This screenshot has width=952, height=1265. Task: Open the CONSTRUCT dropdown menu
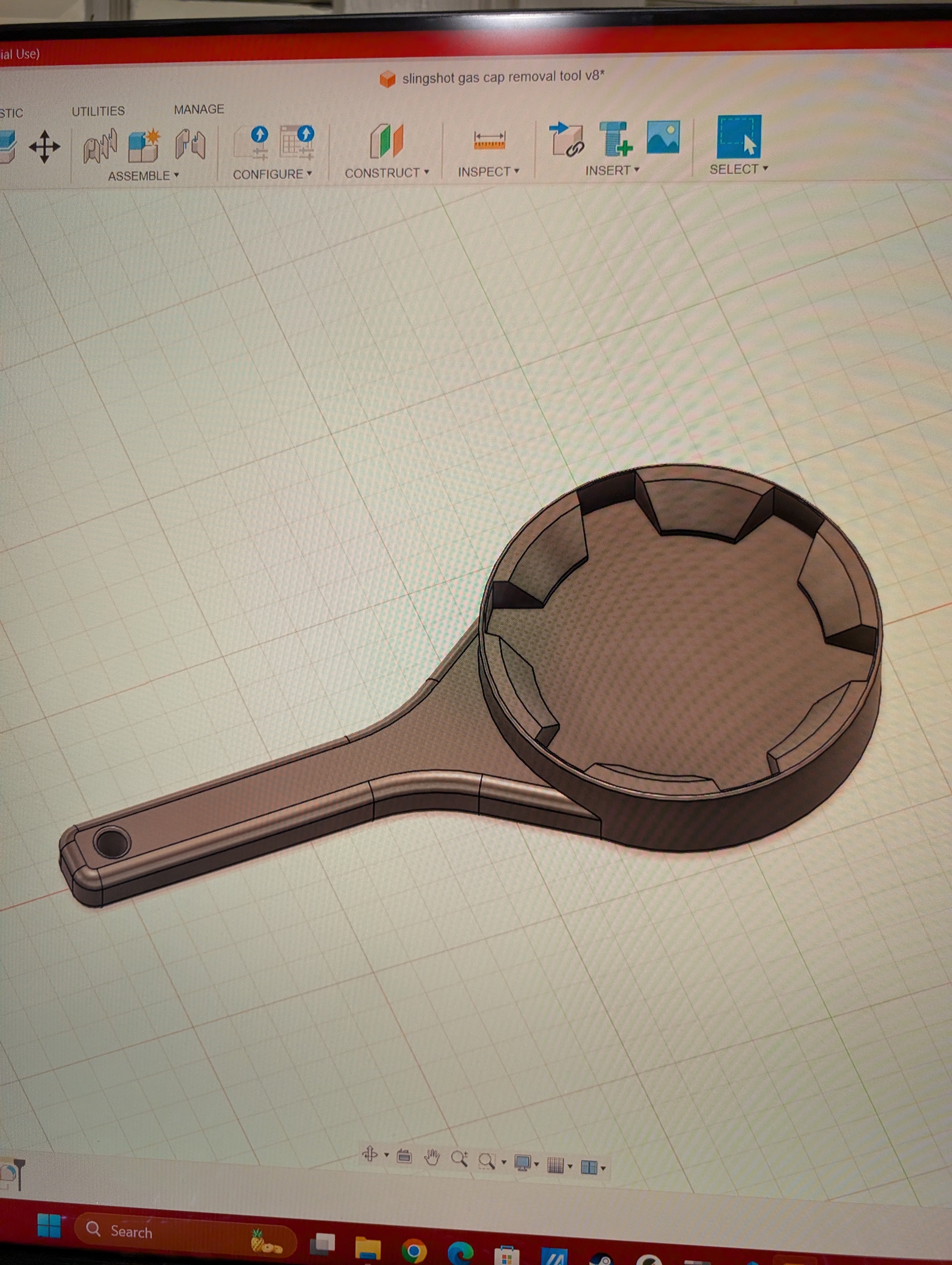387,173
